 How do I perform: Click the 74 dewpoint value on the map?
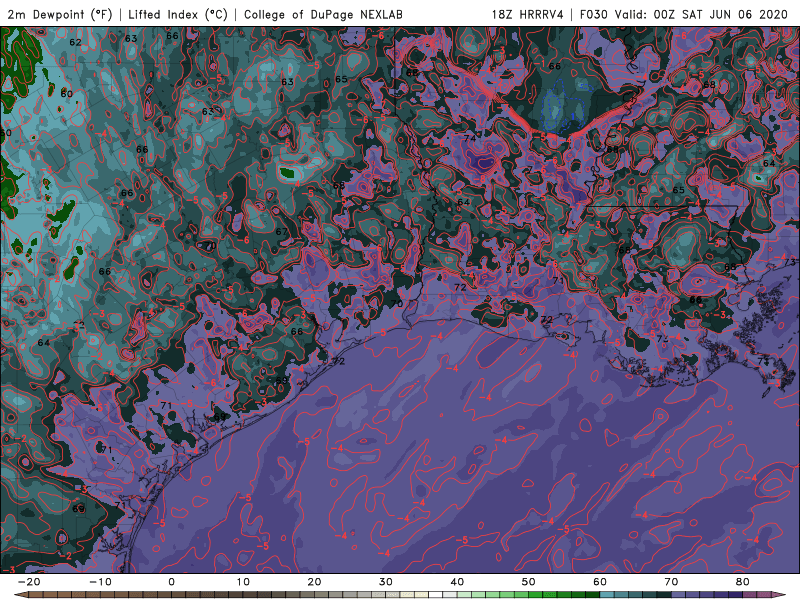(x=470, y=138)
